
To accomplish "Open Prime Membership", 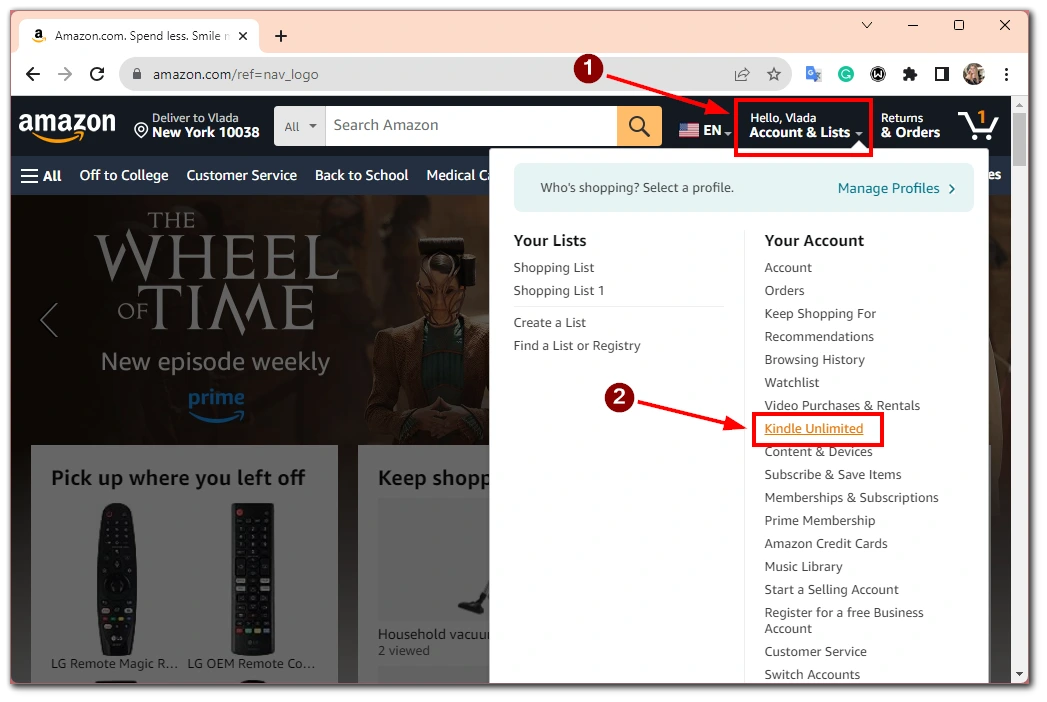I will [820, 521].
